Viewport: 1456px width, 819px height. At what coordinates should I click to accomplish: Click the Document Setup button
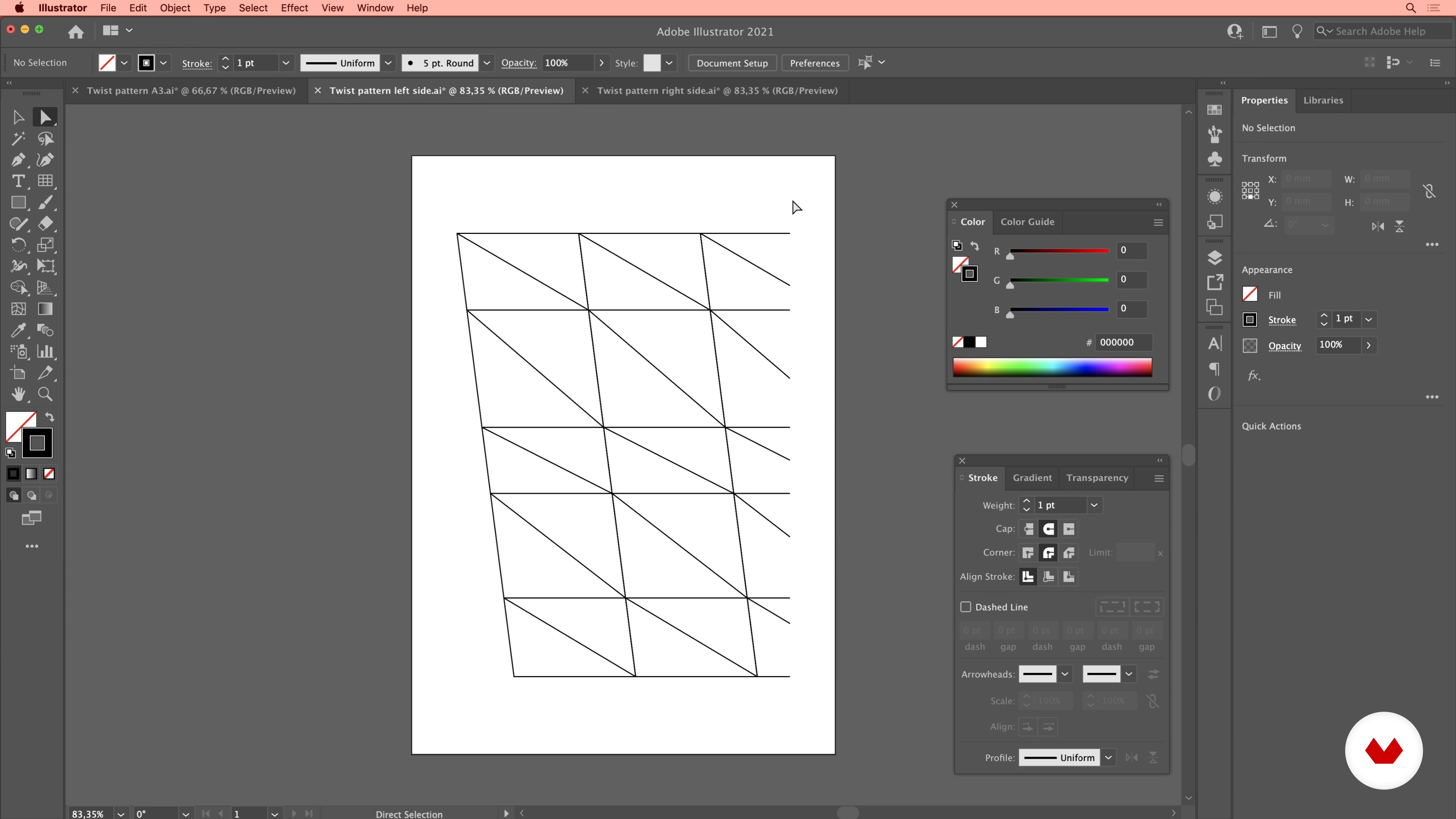point(732,63)
